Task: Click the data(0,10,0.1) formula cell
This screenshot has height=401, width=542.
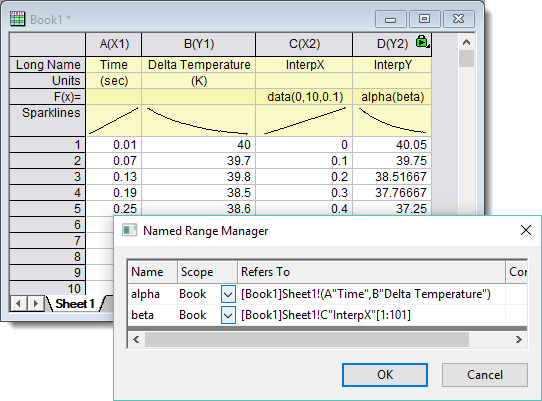Action: pyautogui.click(x=304, y=96)
